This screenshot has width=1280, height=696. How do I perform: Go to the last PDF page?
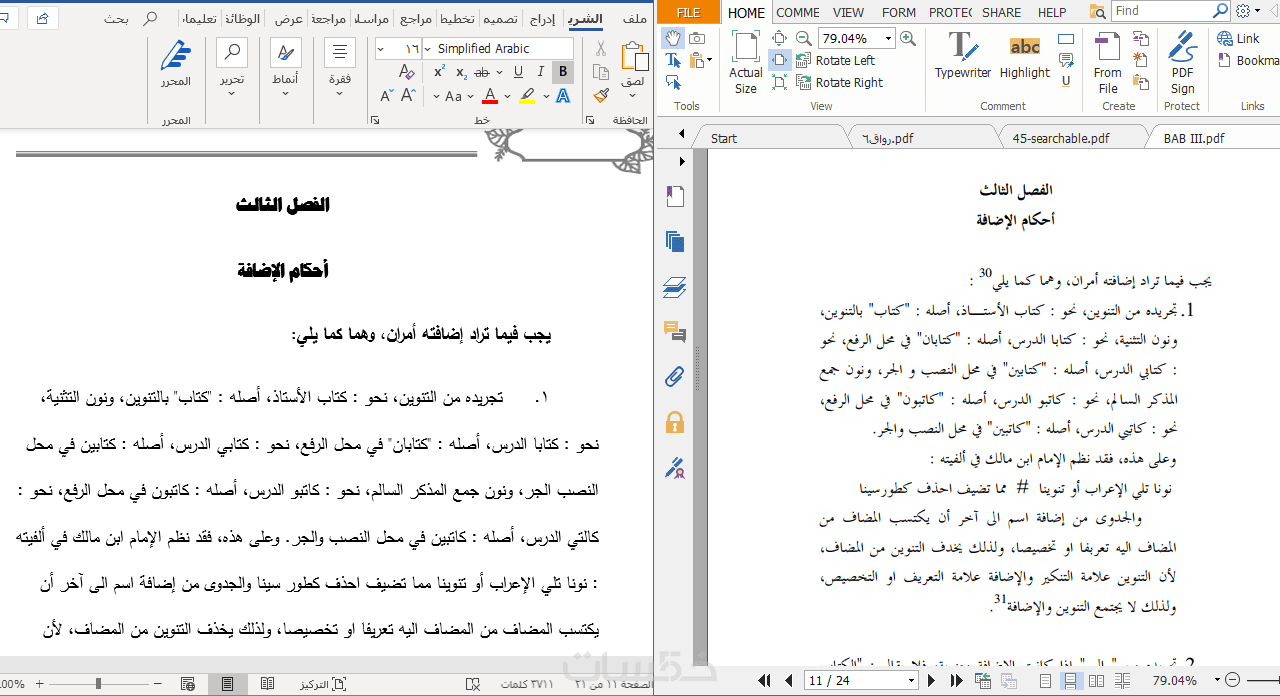coord(956,680)
